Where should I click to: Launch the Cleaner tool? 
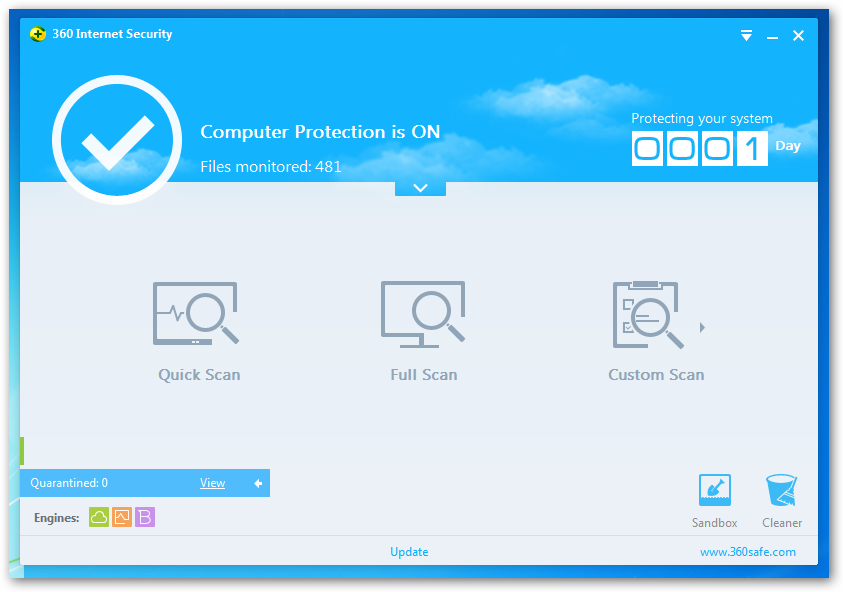(781, 491)
